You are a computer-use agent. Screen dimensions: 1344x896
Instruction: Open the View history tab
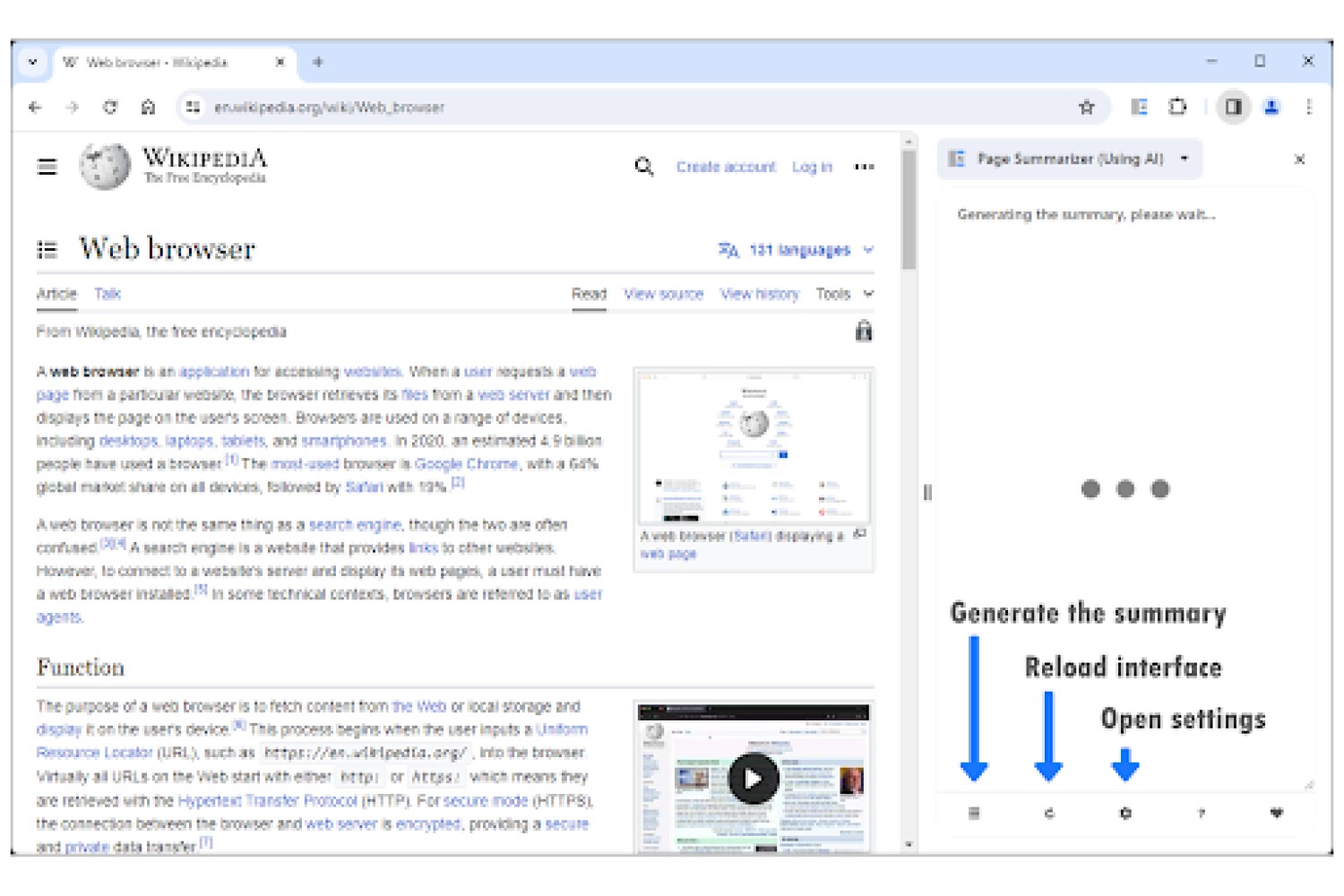click(x=759, y=294)
